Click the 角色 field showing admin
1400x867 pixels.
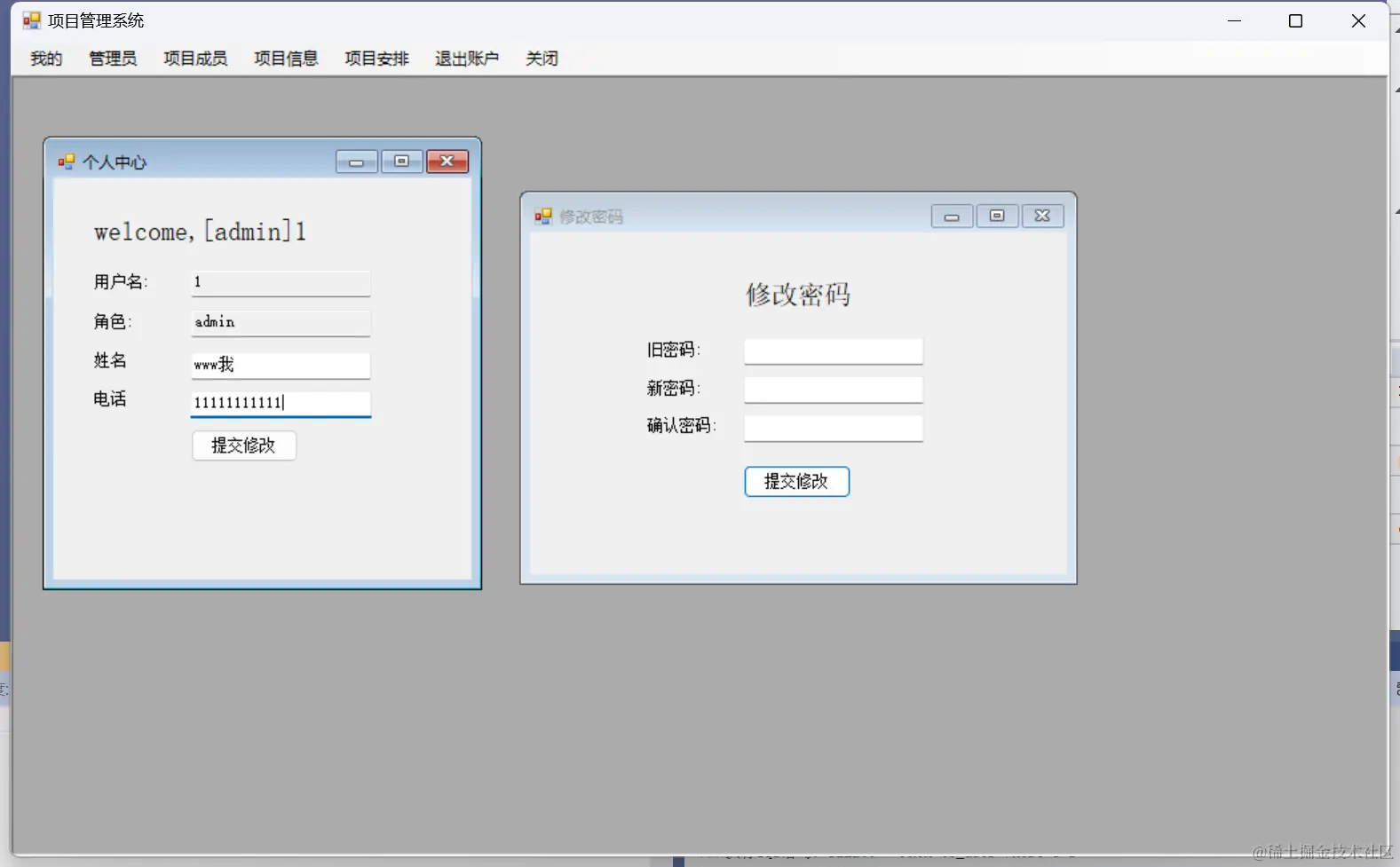pyautogui.click(x=281, y=323)
